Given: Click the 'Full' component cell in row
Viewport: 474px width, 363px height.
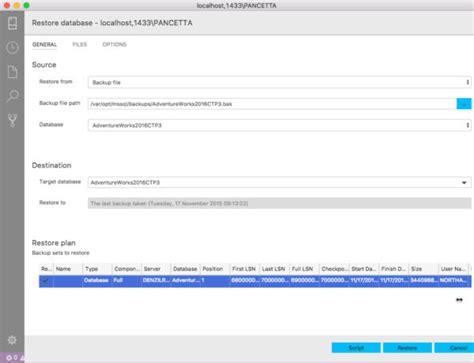Looking at the screenshot, I should click(126, 281).
